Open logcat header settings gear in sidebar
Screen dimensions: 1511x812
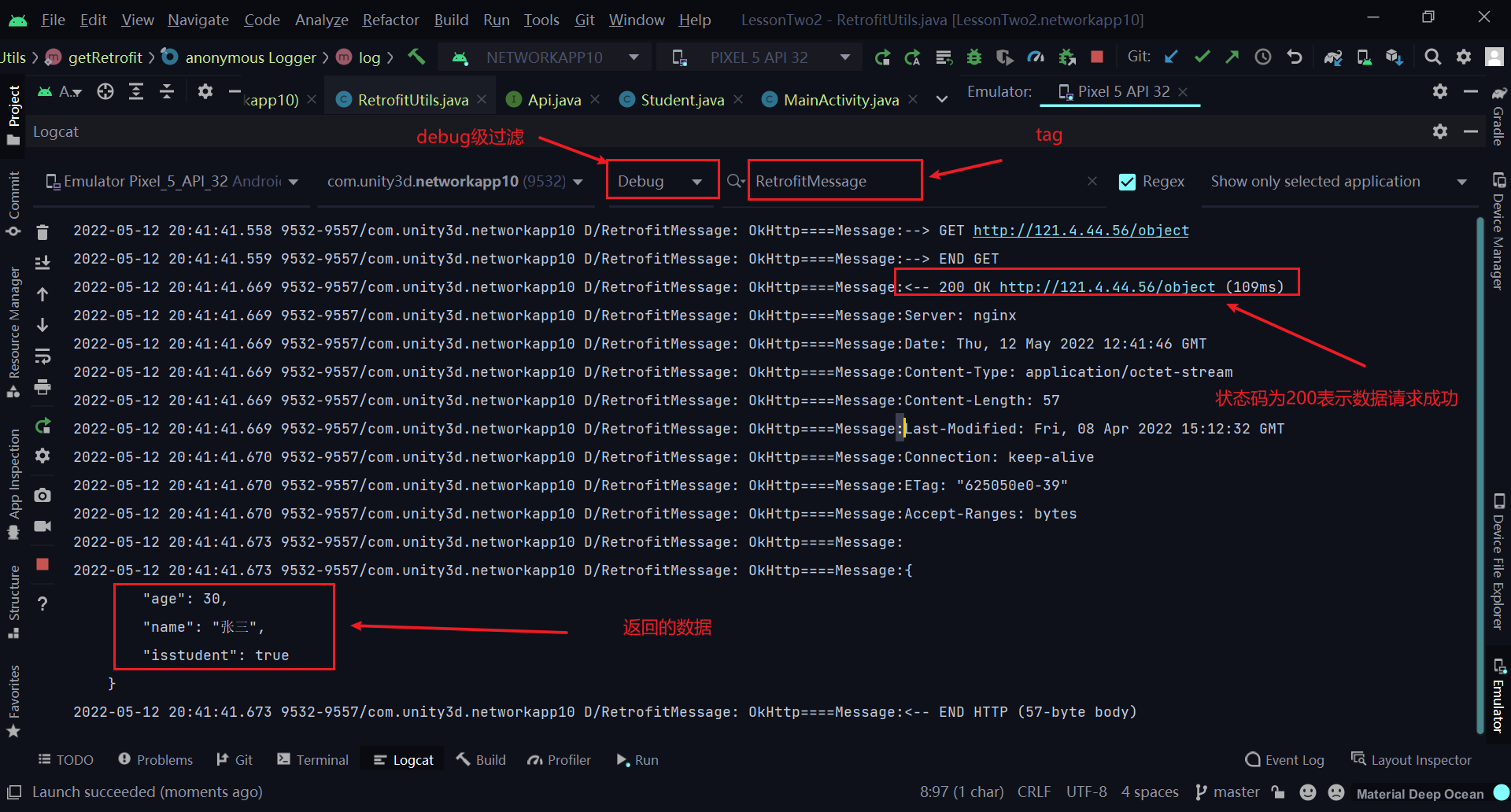pos(42,456)
